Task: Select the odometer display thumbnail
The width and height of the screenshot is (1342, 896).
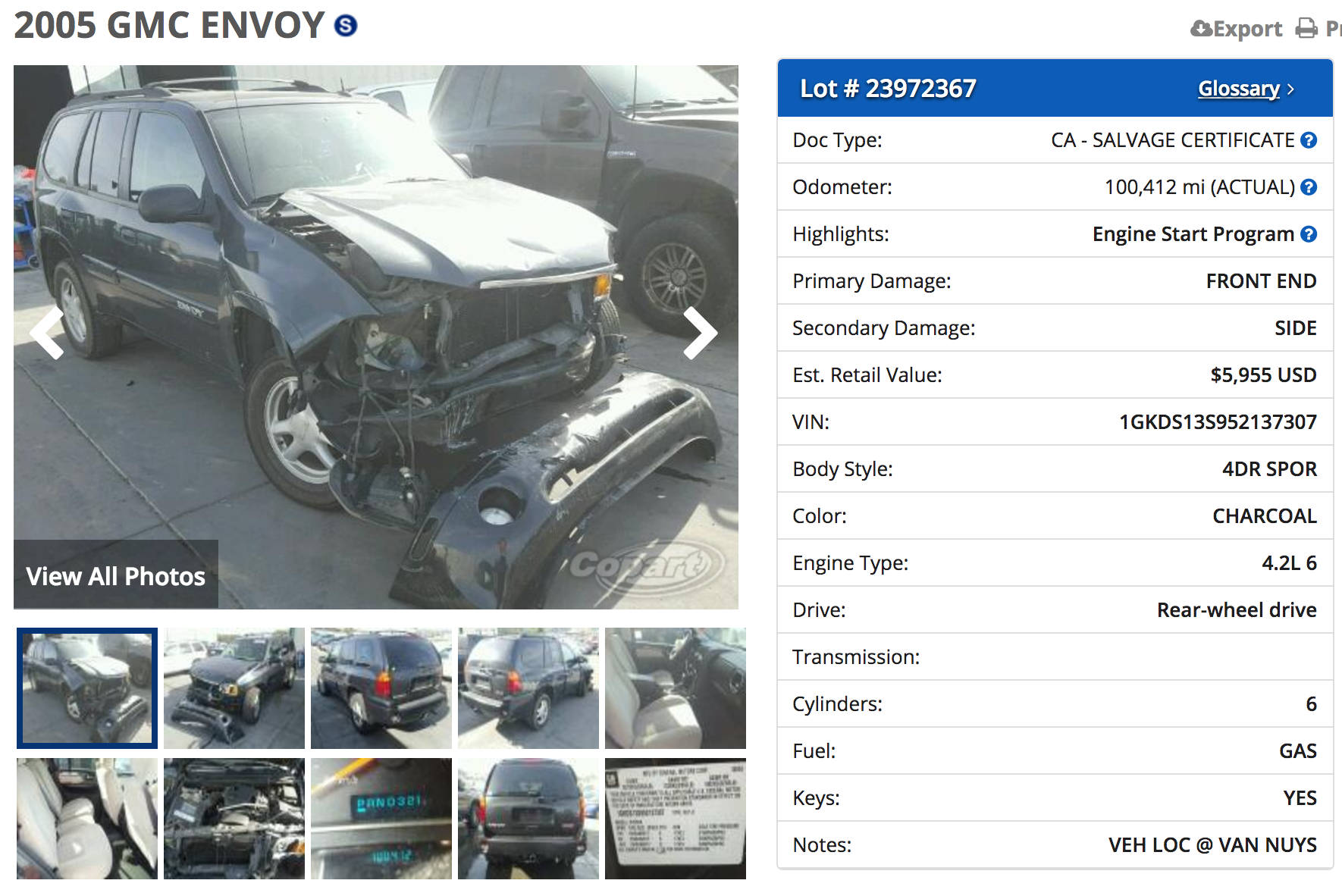Action: point(381,819)
